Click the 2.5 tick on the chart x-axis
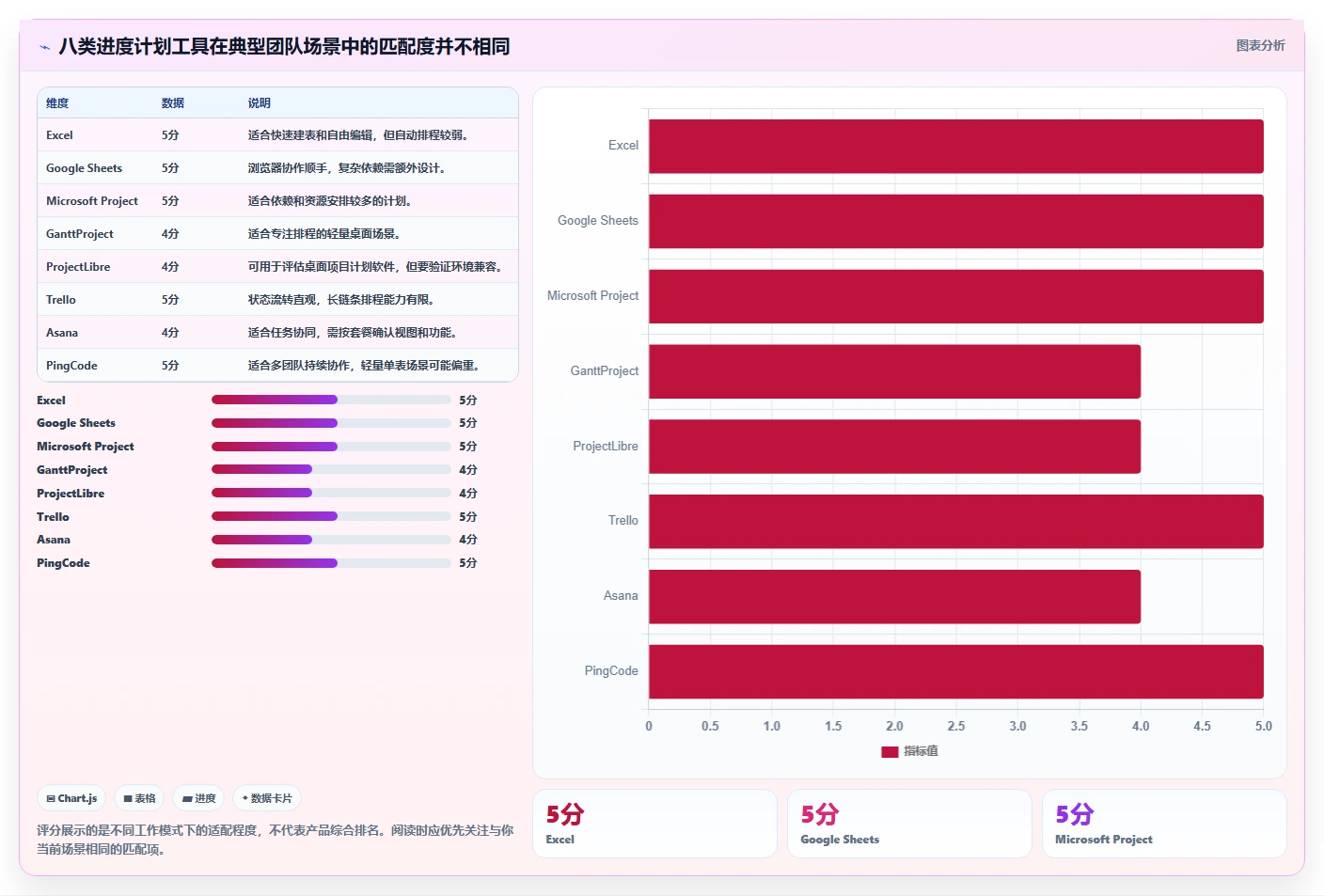 pyautogui.click(x=956, y=726)
